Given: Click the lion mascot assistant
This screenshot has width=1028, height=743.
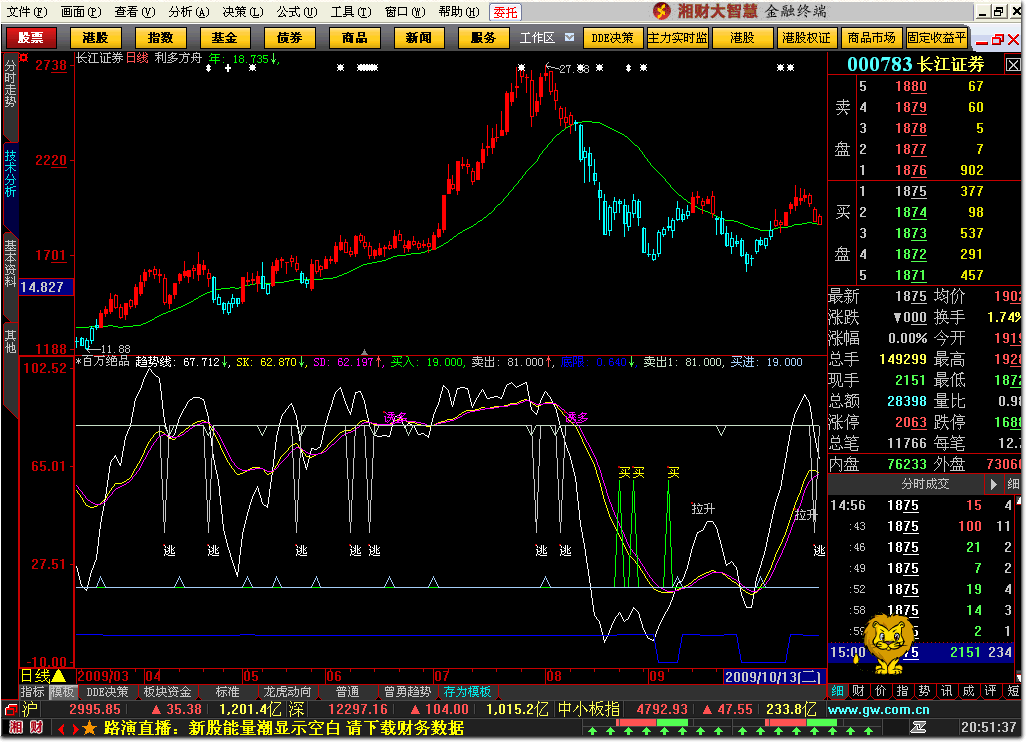Looking at the screenshot, I should coord(888,645).
